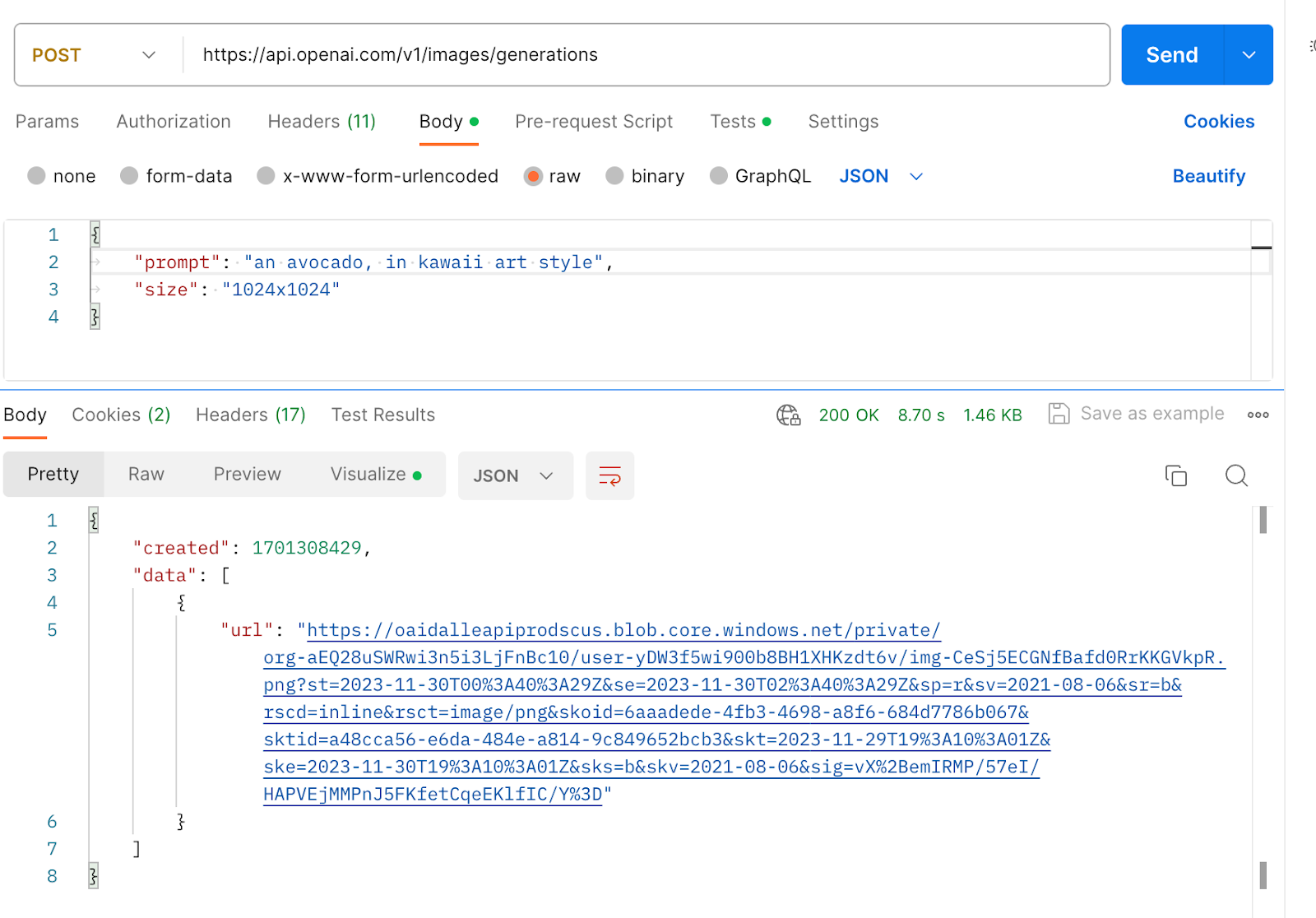Switch to the Authorization tab
The width and height of the screenshot is (1316, 918).
(x=174, y=122)
